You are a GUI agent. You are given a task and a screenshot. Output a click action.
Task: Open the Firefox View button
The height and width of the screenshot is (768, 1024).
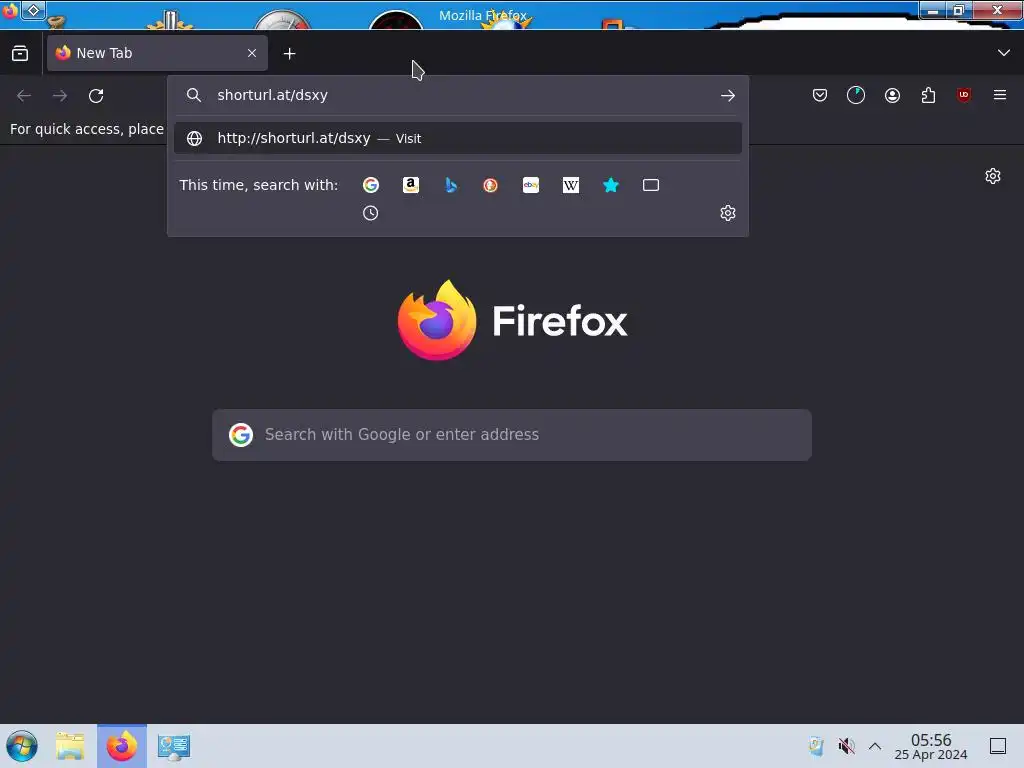(20, 53)
